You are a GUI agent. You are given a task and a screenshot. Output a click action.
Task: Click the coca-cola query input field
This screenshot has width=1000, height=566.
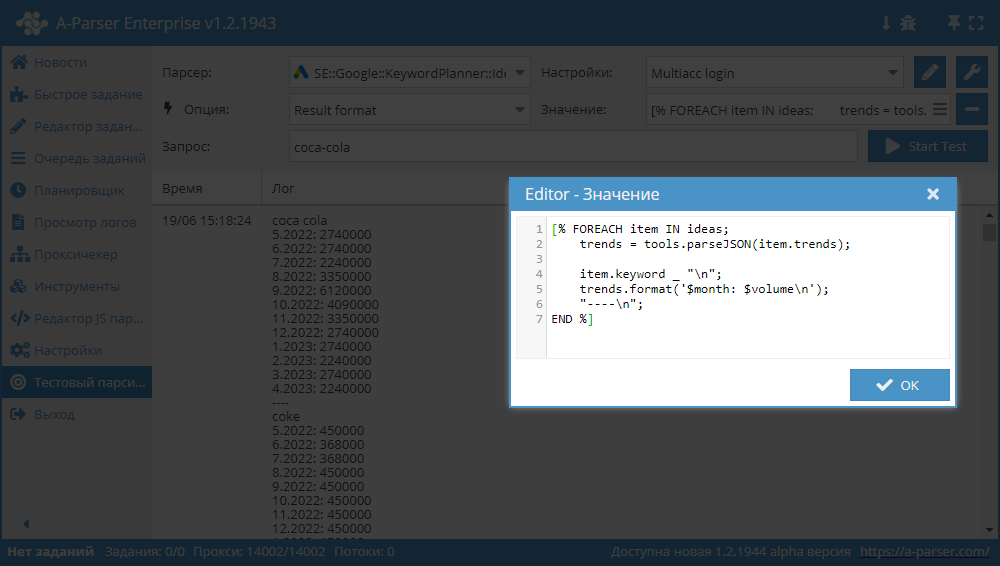tap(573, 146)
